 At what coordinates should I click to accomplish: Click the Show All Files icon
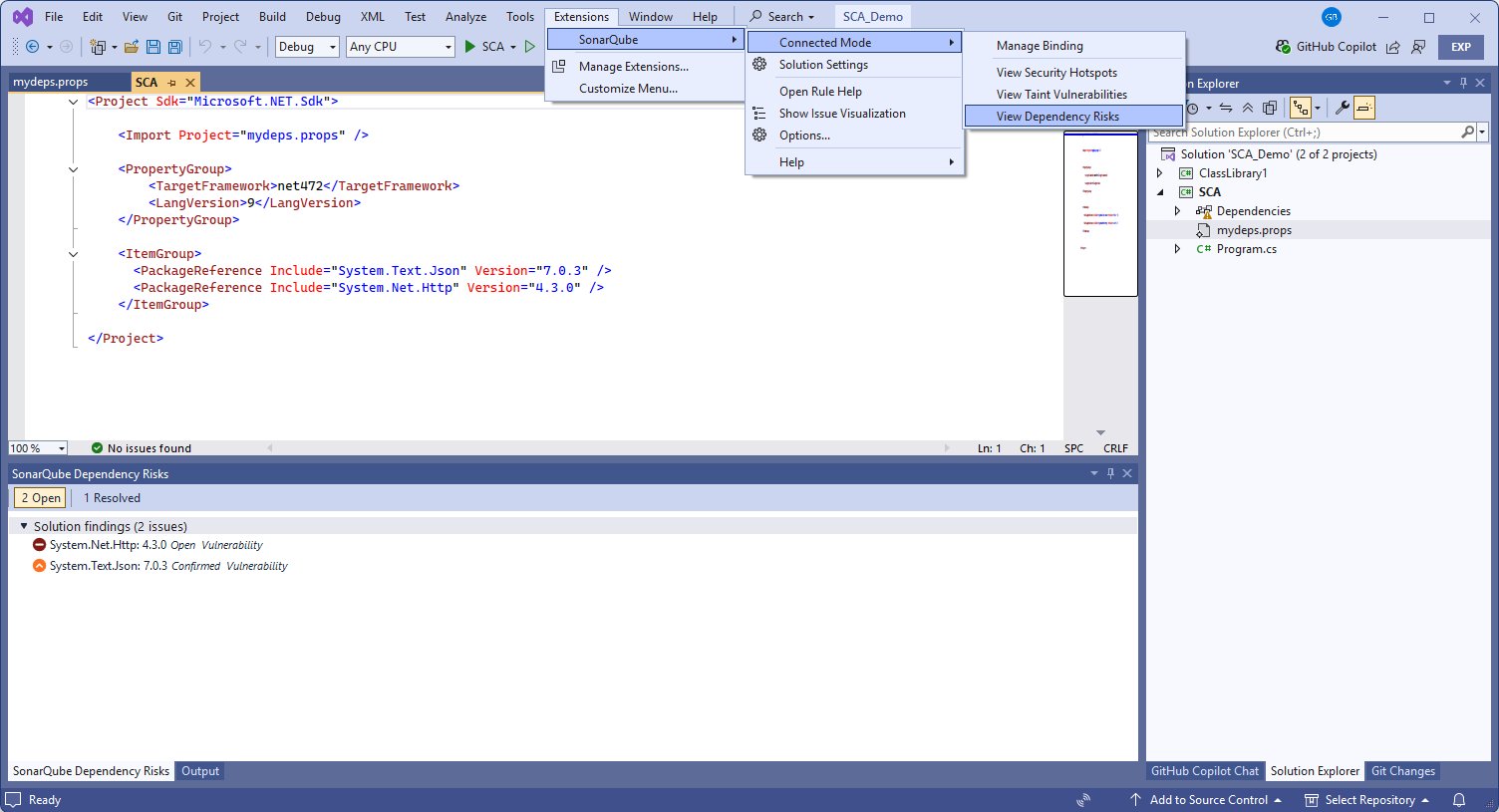click(1270, 108)
